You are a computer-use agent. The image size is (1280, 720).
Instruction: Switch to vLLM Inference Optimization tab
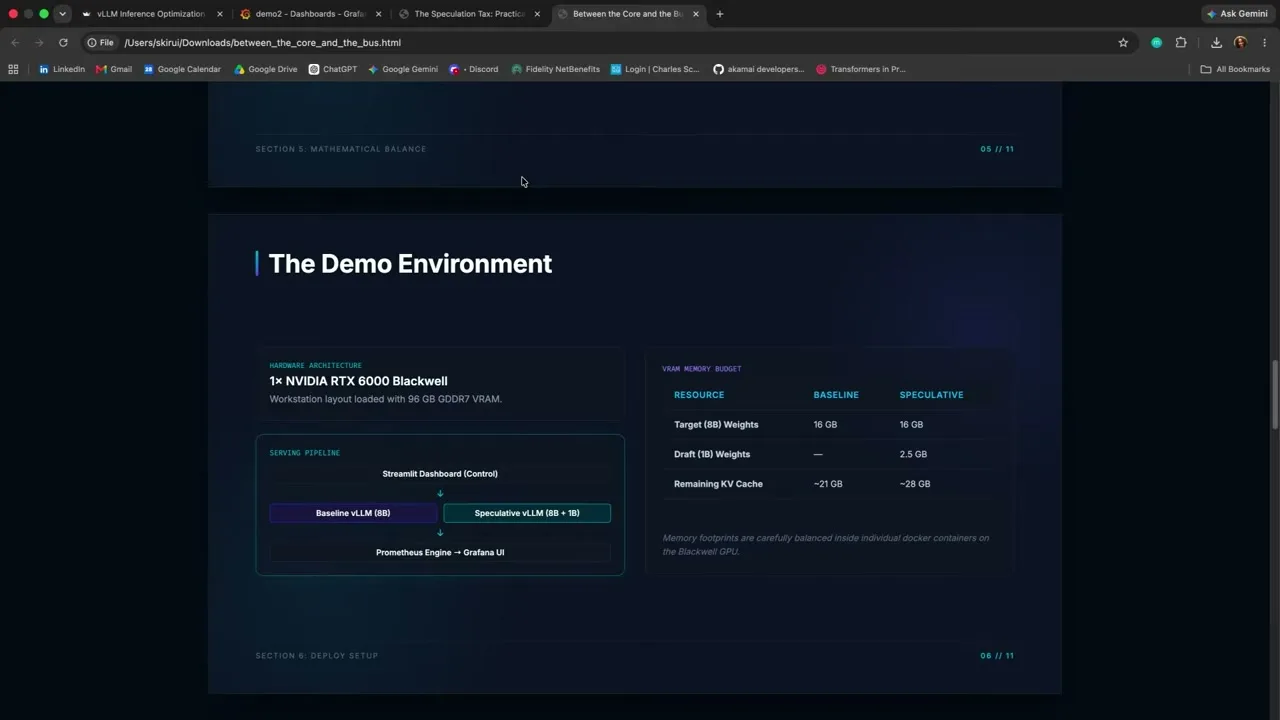150,14
